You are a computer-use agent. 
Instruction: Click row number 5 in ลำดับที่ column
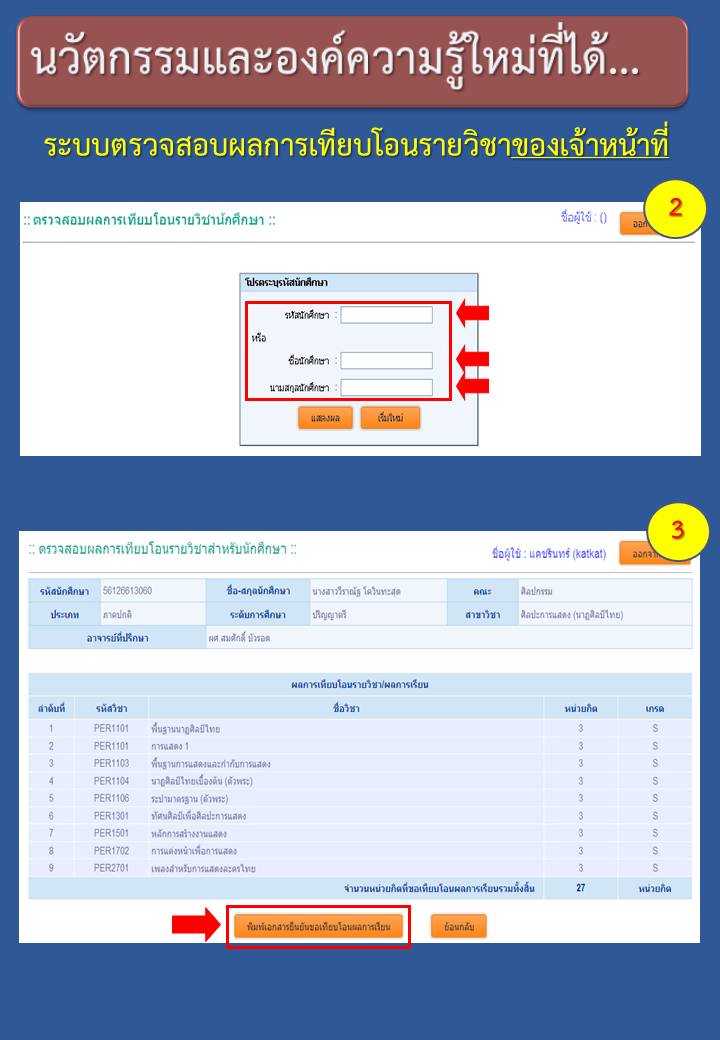pyautogui.click(x=51, y=798)
